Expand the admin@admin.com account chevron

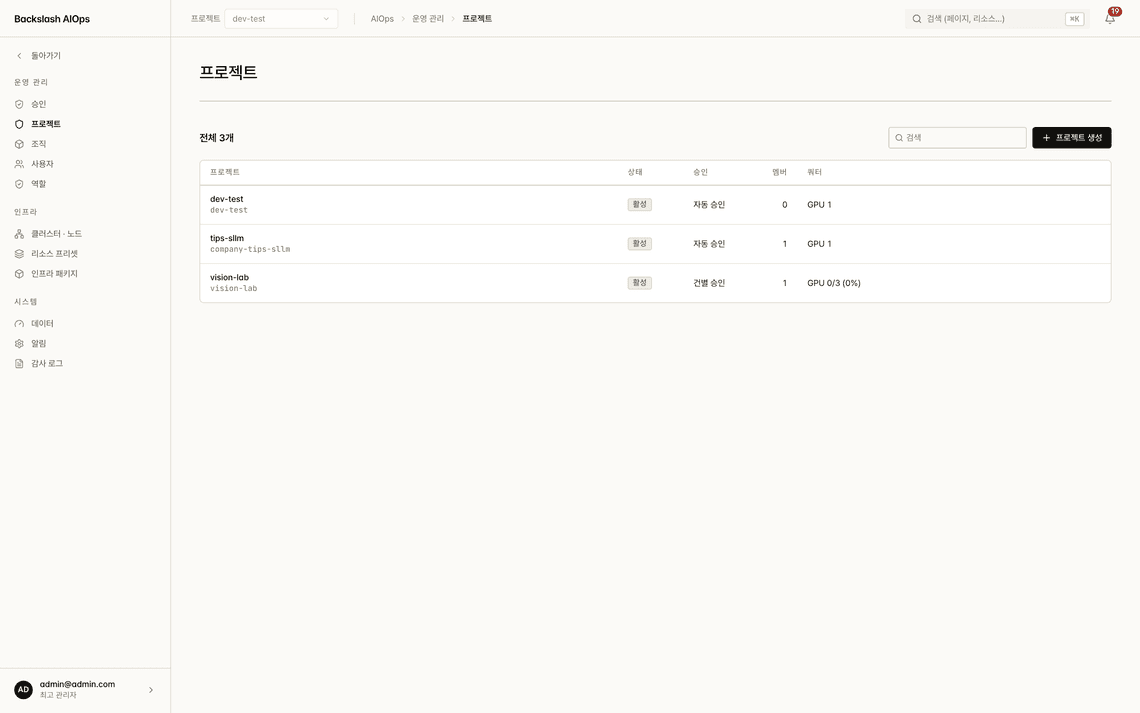[x=150, y=690]
